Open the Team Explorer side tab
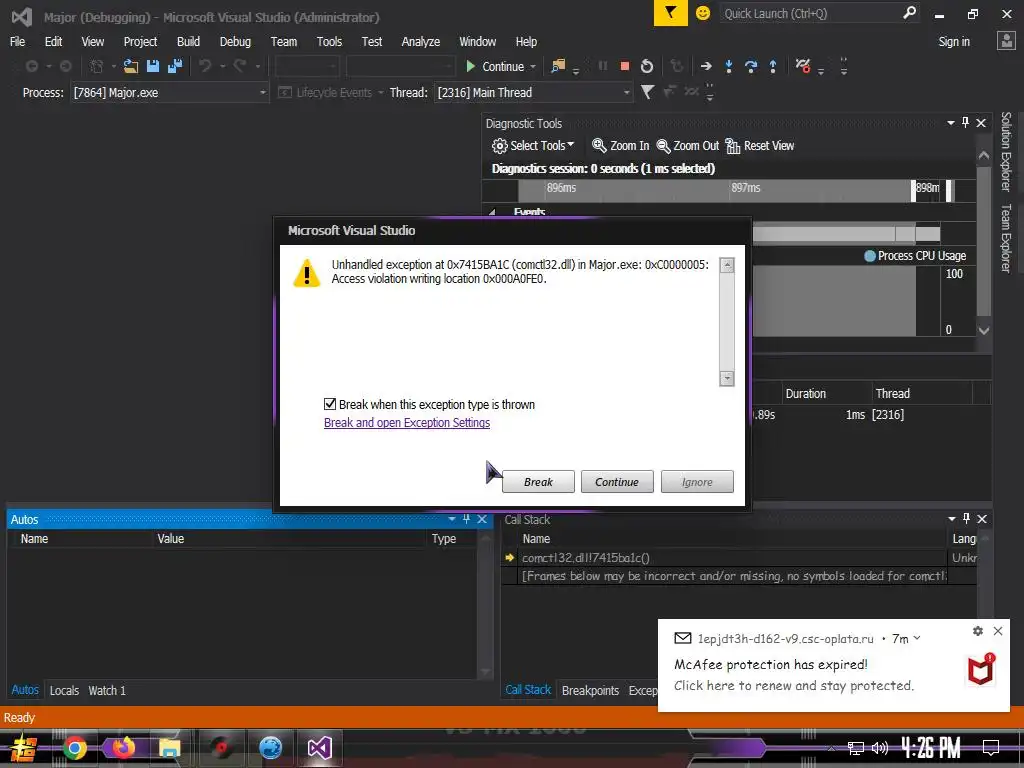 tap(1006, 238)
